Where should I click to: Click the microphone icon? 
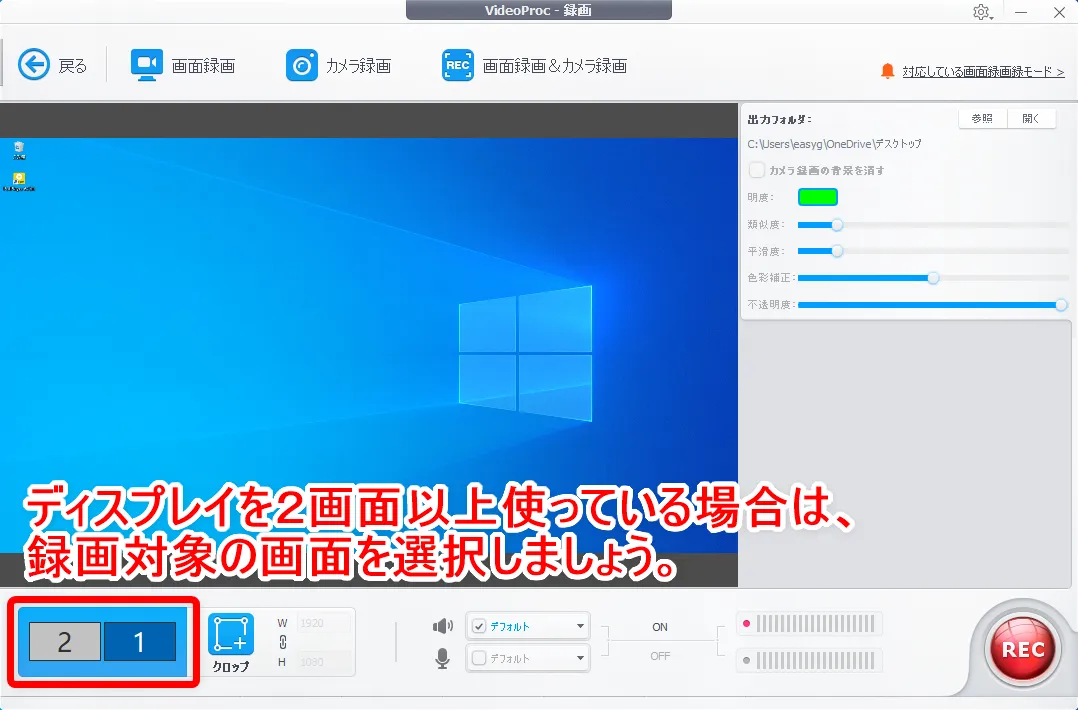coord(443,658)
